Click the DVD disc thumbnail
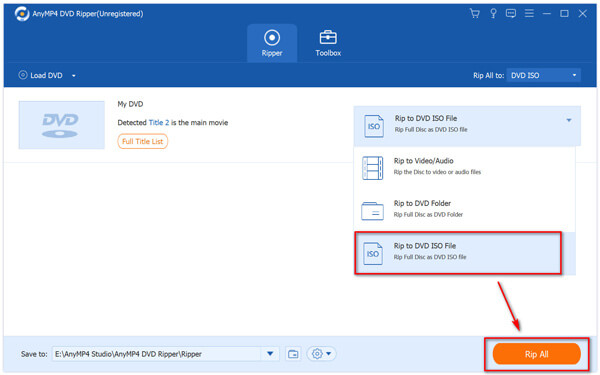Screen dimensions: 600x375 (x=62, y=125)
